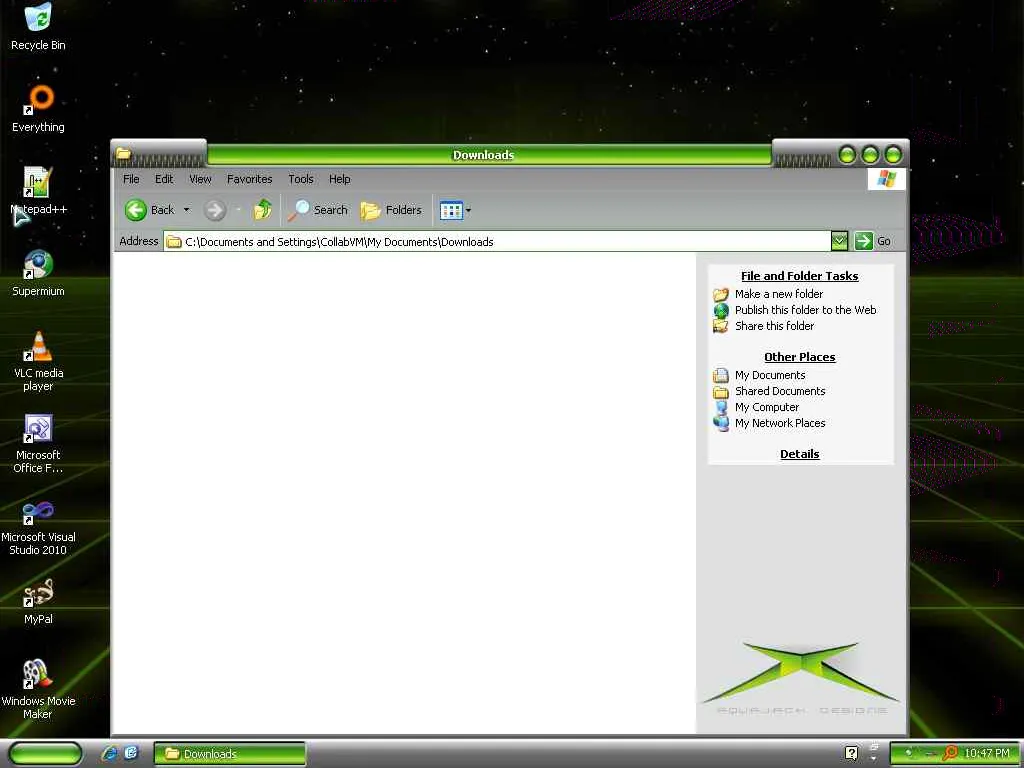Open the Back history dropdown arrow
The image size is (1024, 768).
point(186,210)
